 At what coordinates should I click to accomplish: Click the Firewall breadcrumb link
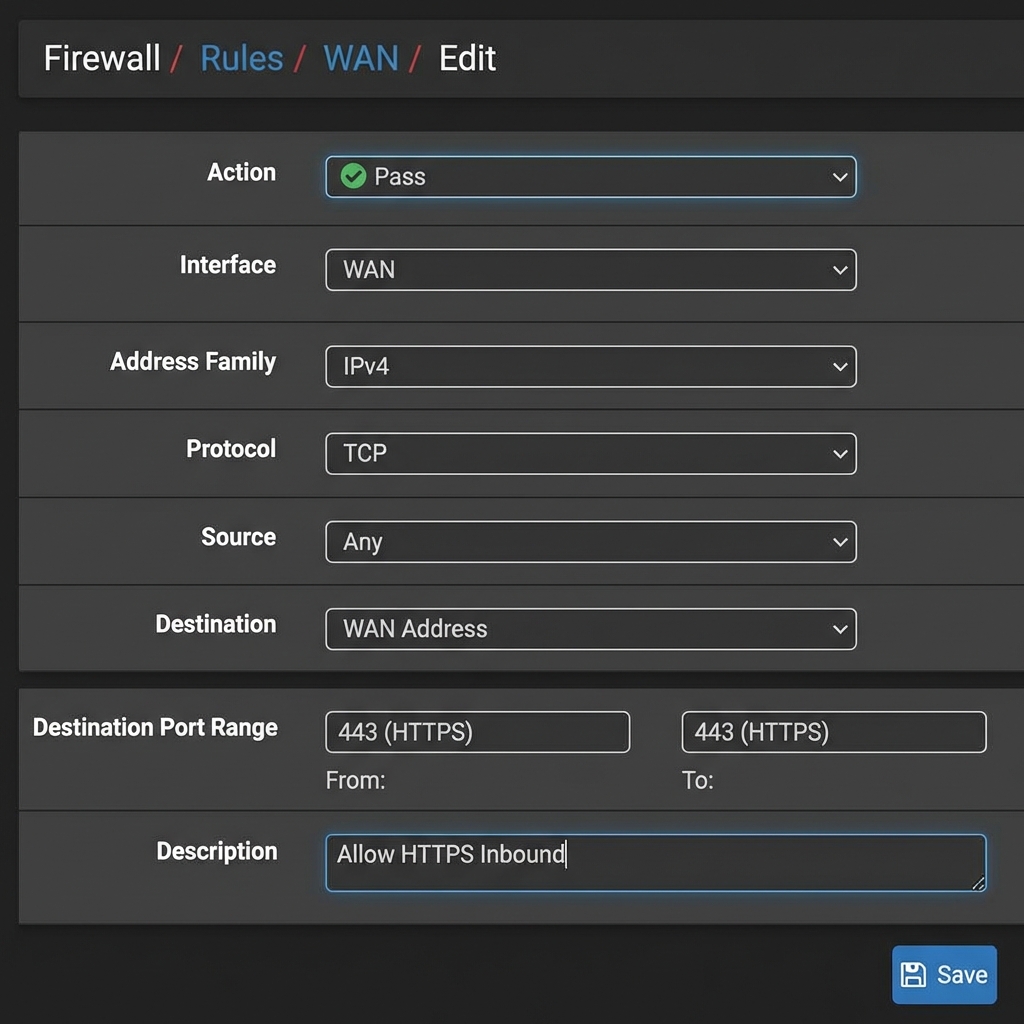[100, 58]
